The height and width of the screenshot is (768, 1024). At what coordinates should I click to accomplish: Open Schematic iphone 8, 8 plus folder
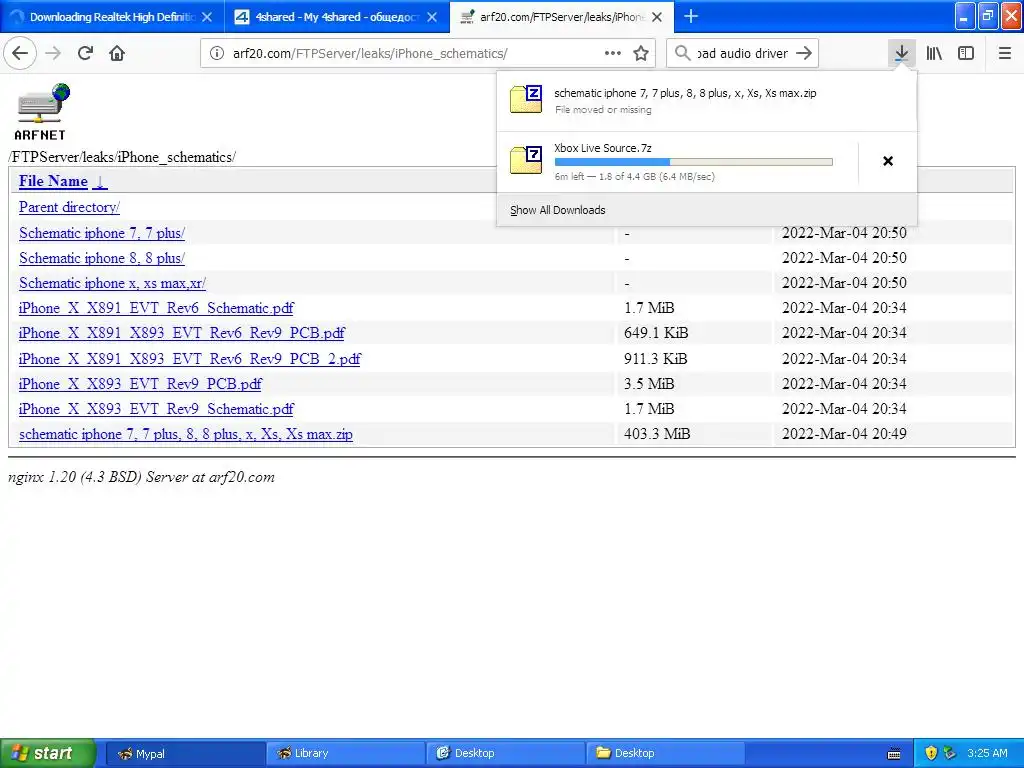click(x=102, y=258)
